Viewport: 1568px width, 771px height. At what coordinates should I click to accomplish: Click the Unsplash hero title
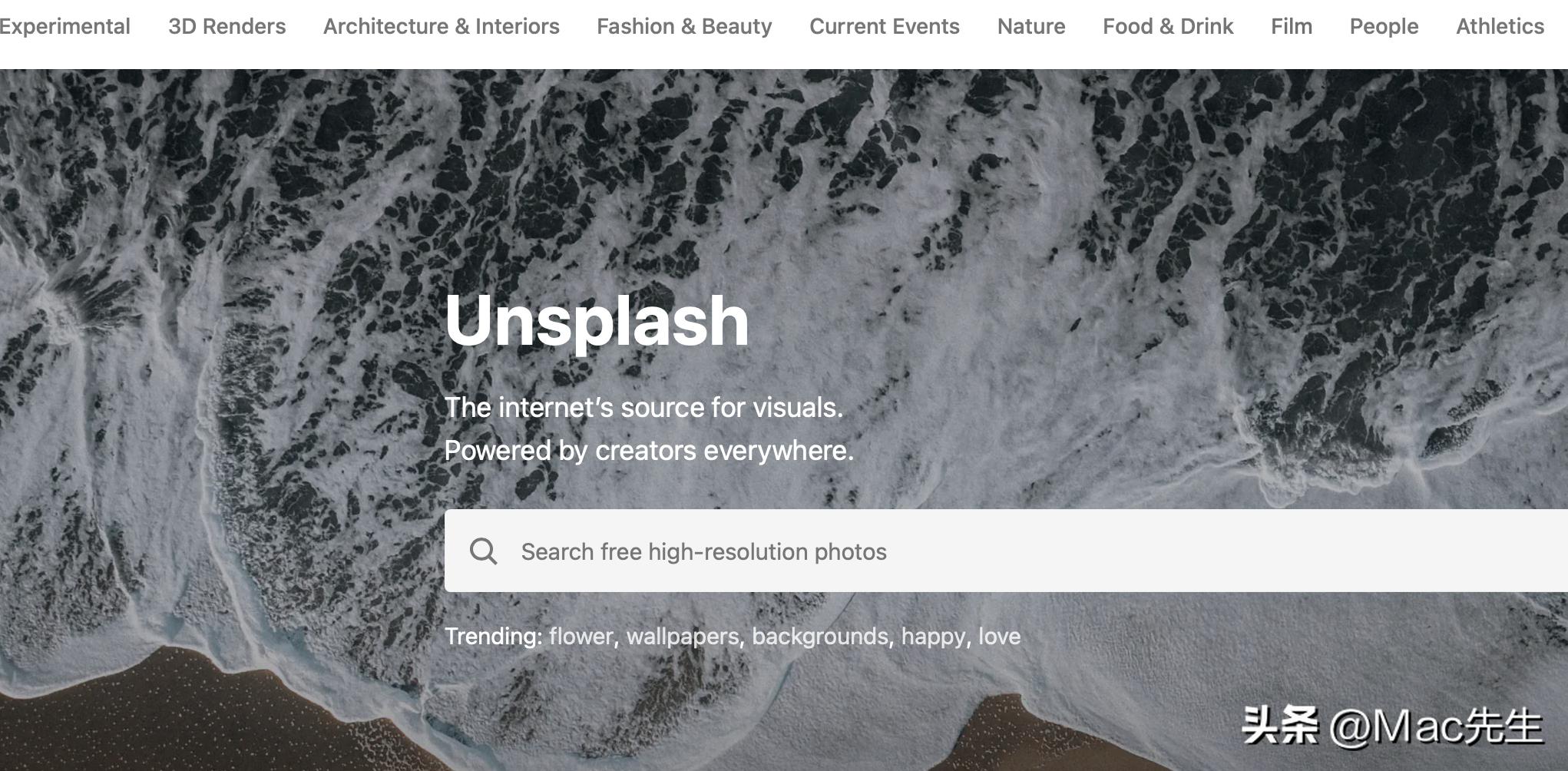coord(597,321)
